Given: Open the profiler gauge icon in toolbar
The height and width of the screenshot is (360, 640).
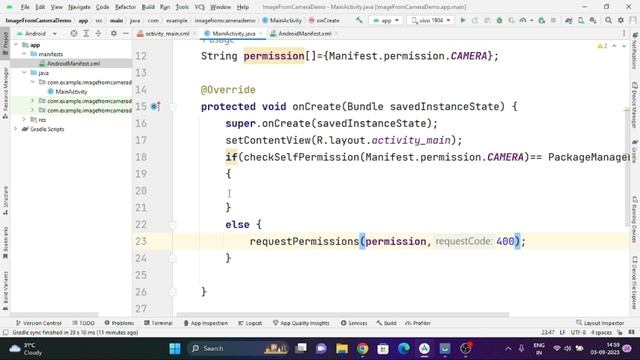Looking at the screenshot, I should [523, 20].
